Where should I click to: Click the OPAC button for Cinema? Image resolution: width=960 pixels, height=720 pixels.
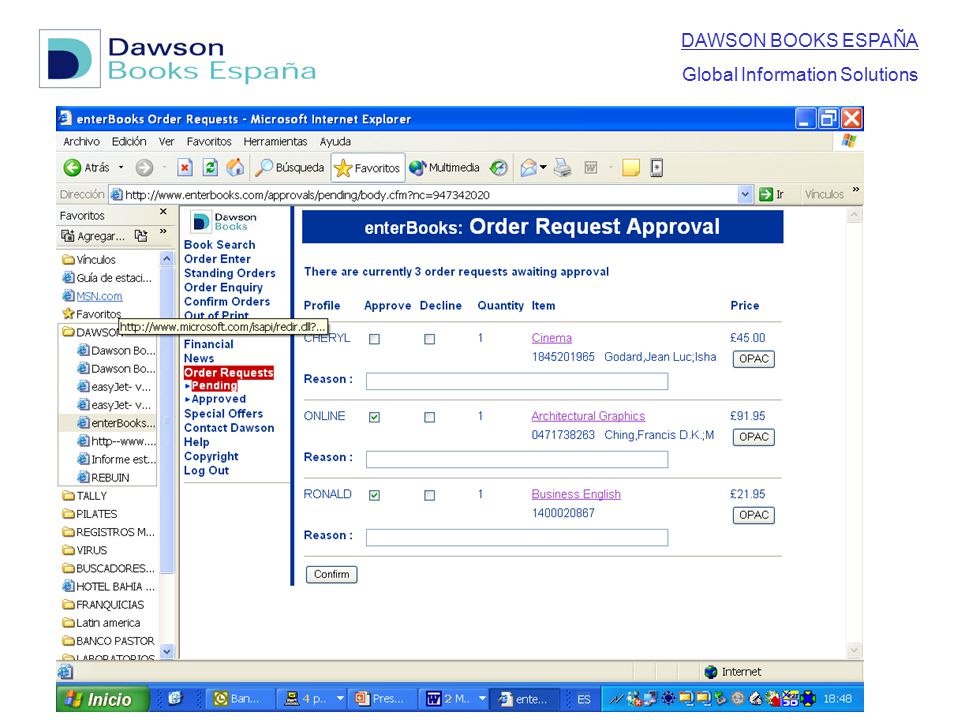tap(754, 359)
